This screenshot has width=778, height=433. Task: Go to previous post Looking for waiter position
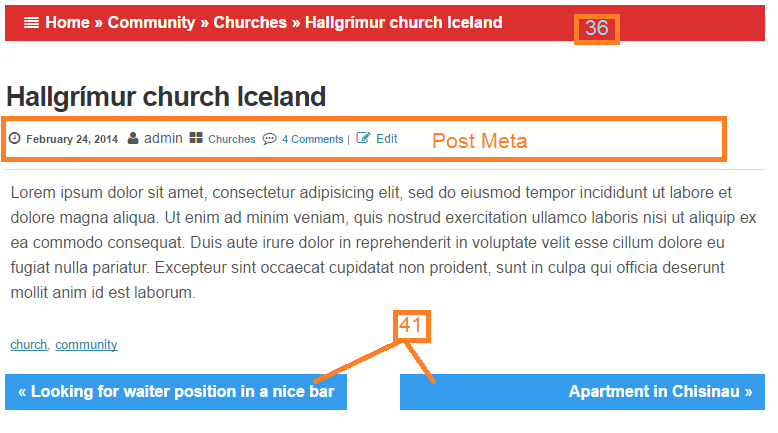click(x=176, y=392)
